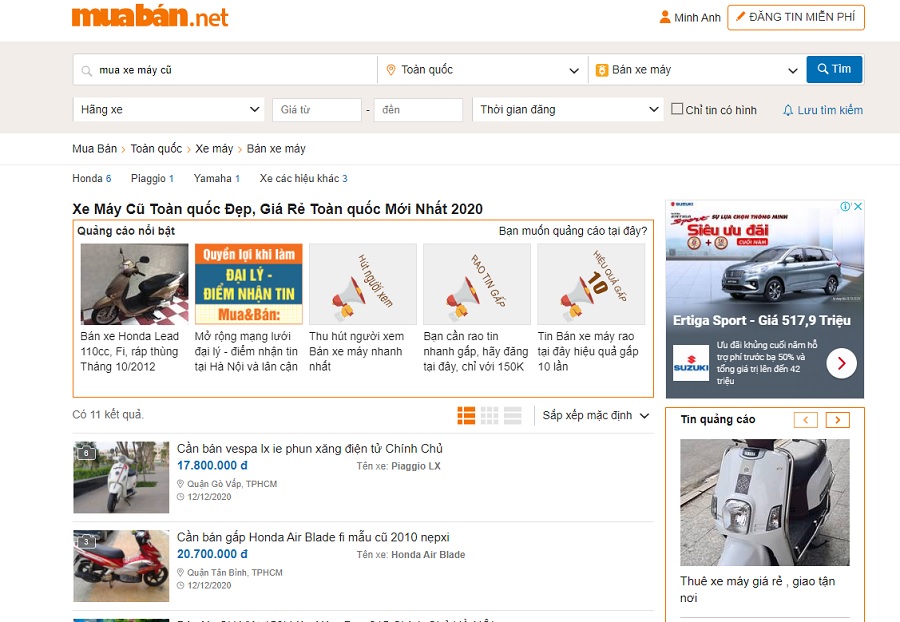The height and width of the screenshot is (622, 900).
Task: Go to Bán xe máy breadcrumb
Action: coord(276,149)
